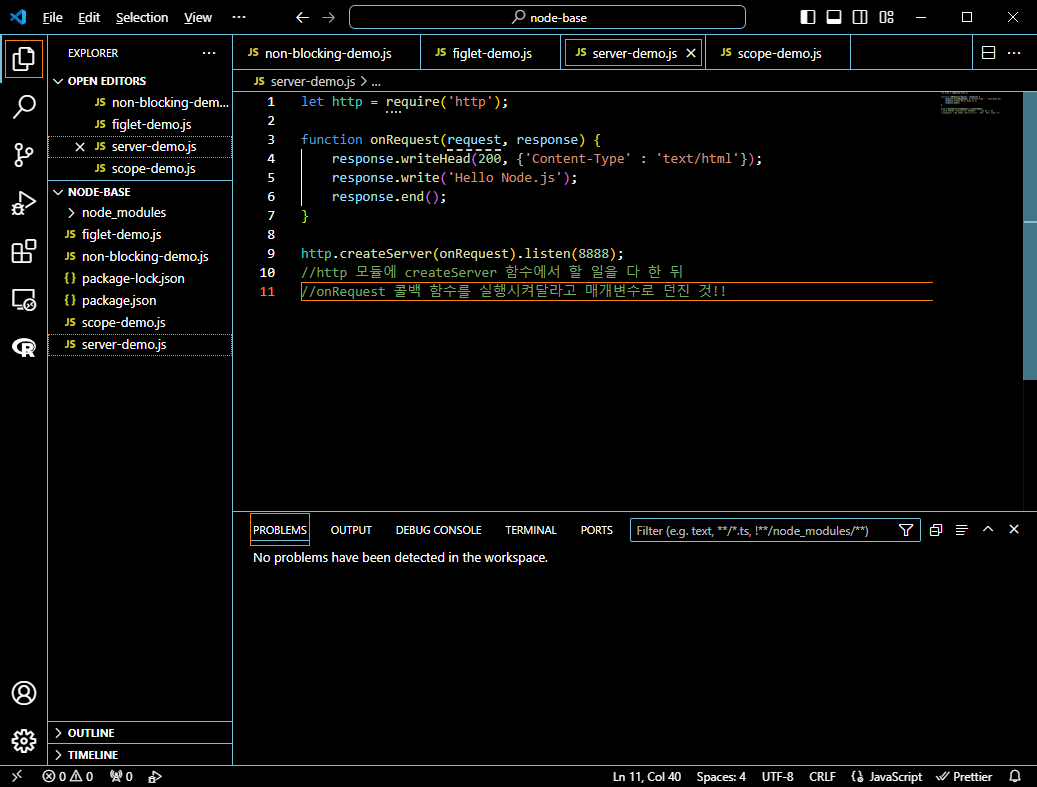Switch to the figlet-demo.js tab

click(491, 53)
